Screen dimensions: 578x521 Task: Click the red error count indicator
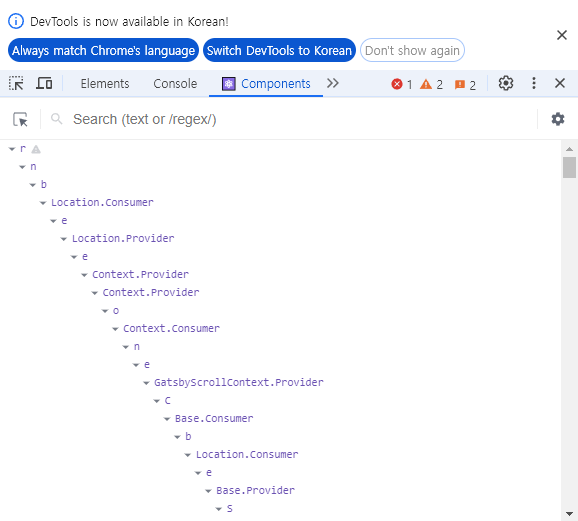402,84
